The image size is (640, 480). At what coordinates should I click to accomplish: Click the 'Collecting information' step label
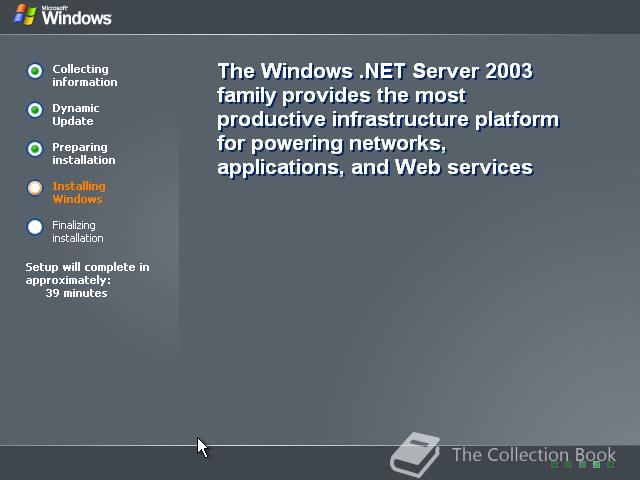click(x=84, y=76)
